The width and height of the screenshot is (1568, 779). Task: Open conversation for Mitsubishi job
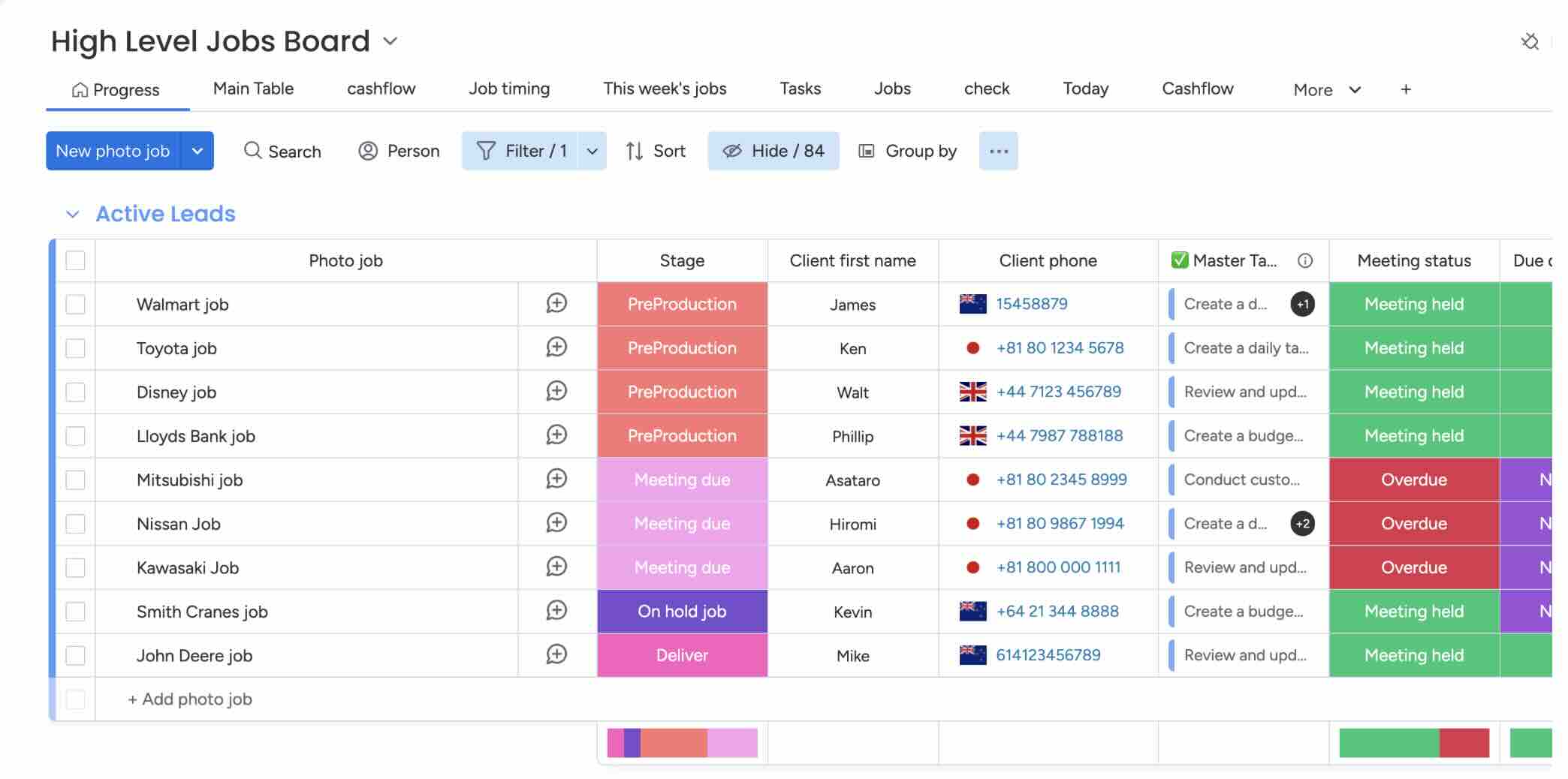[556, 479]
